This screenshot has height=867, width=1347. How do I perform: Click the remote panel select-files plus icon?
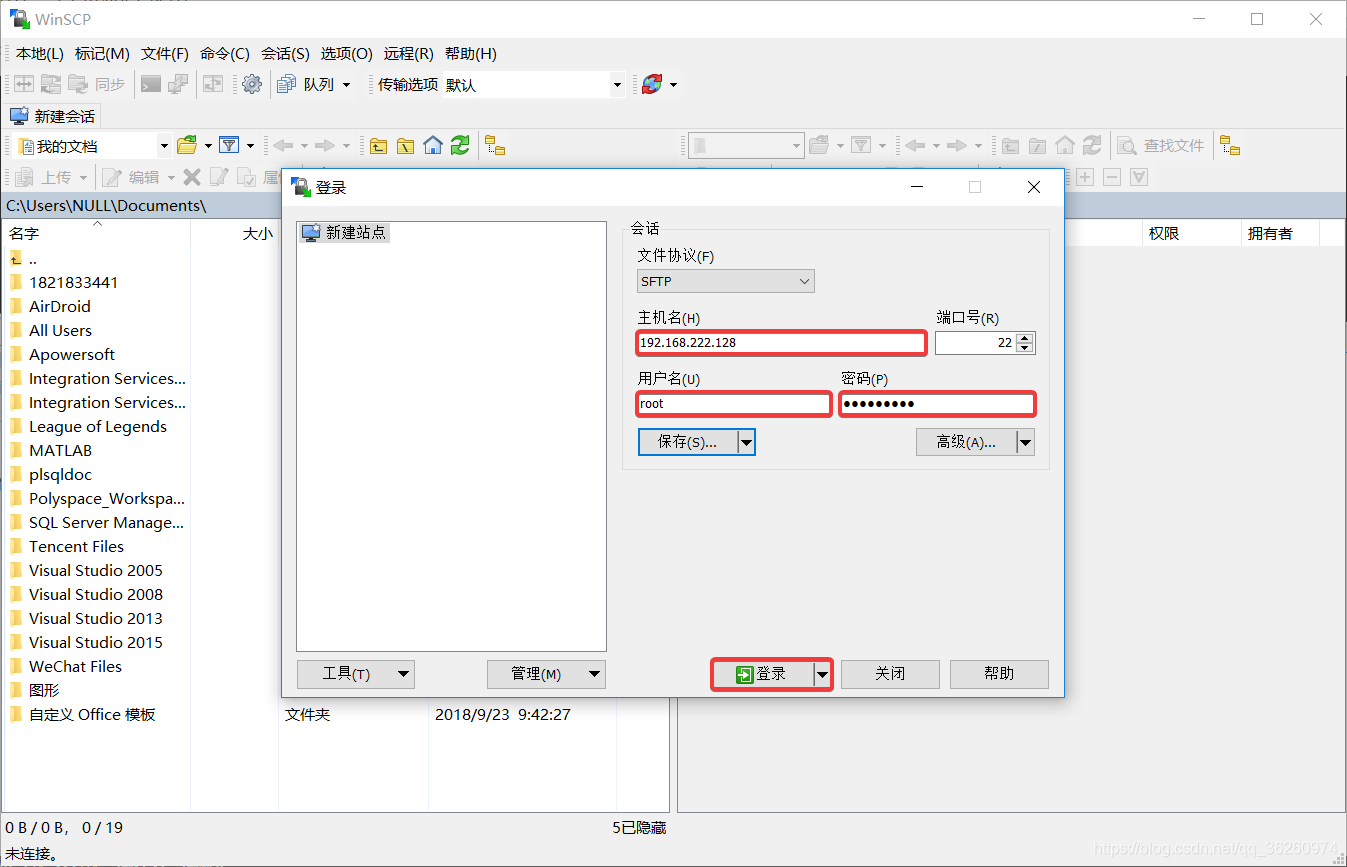click(x=1085, y=177)
